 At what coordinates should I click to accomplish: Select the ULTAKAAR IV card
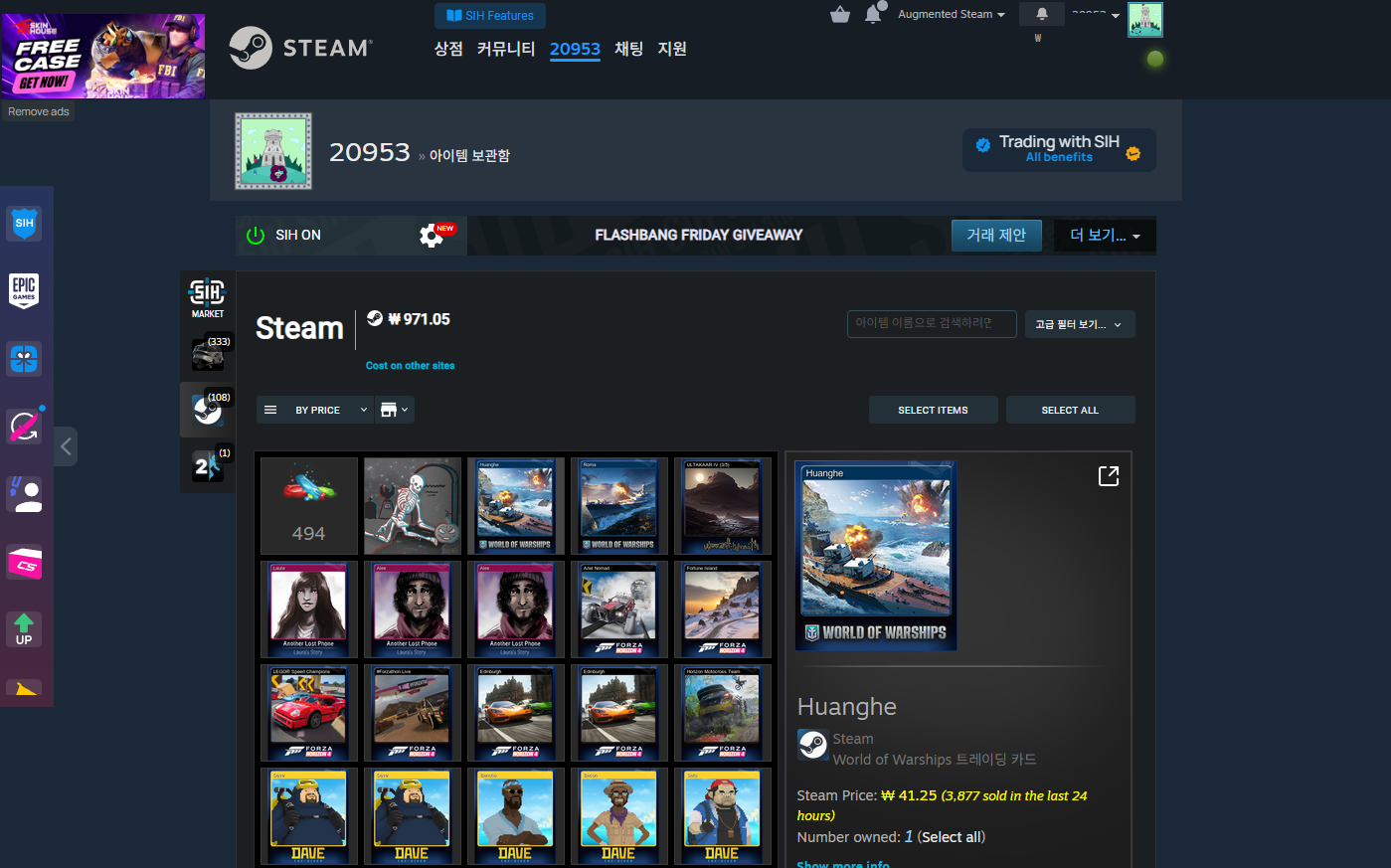723,506
